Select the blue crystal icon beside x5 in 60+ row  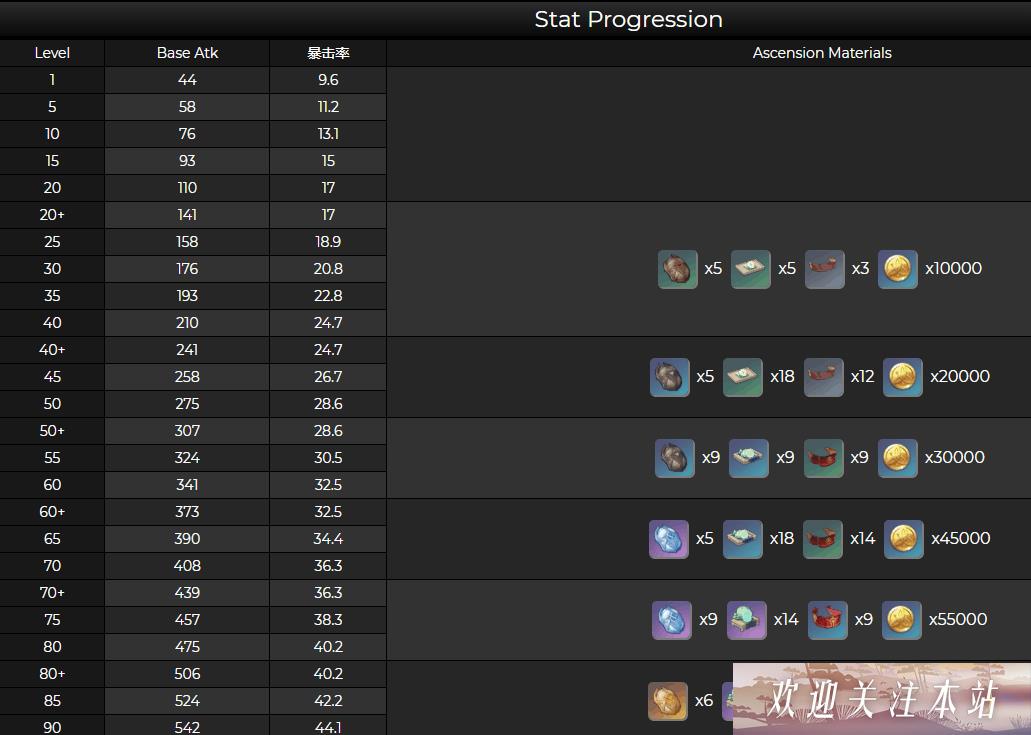click(669, 539)
